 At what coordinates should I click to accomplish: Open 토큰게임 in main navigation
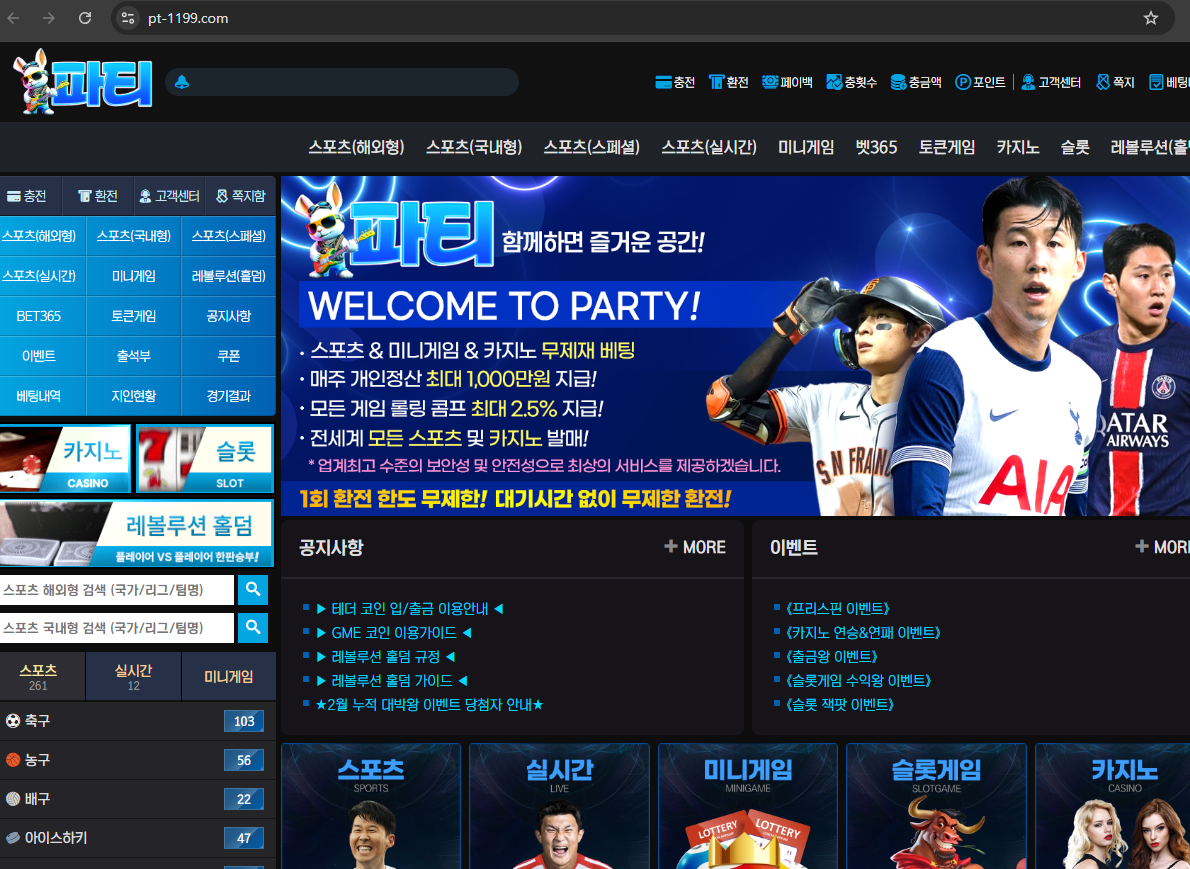(946, 147)
